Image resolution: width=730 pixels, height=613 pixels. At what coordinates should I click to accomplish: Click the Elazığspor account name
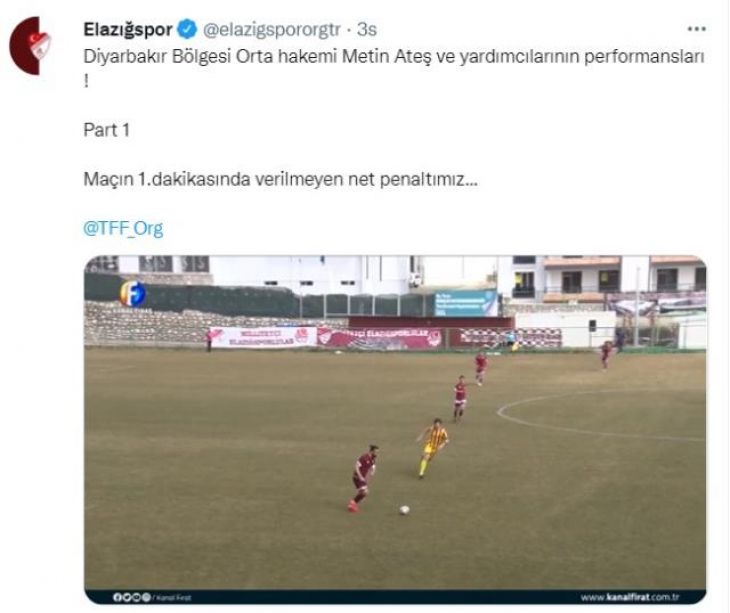[128, 29]
